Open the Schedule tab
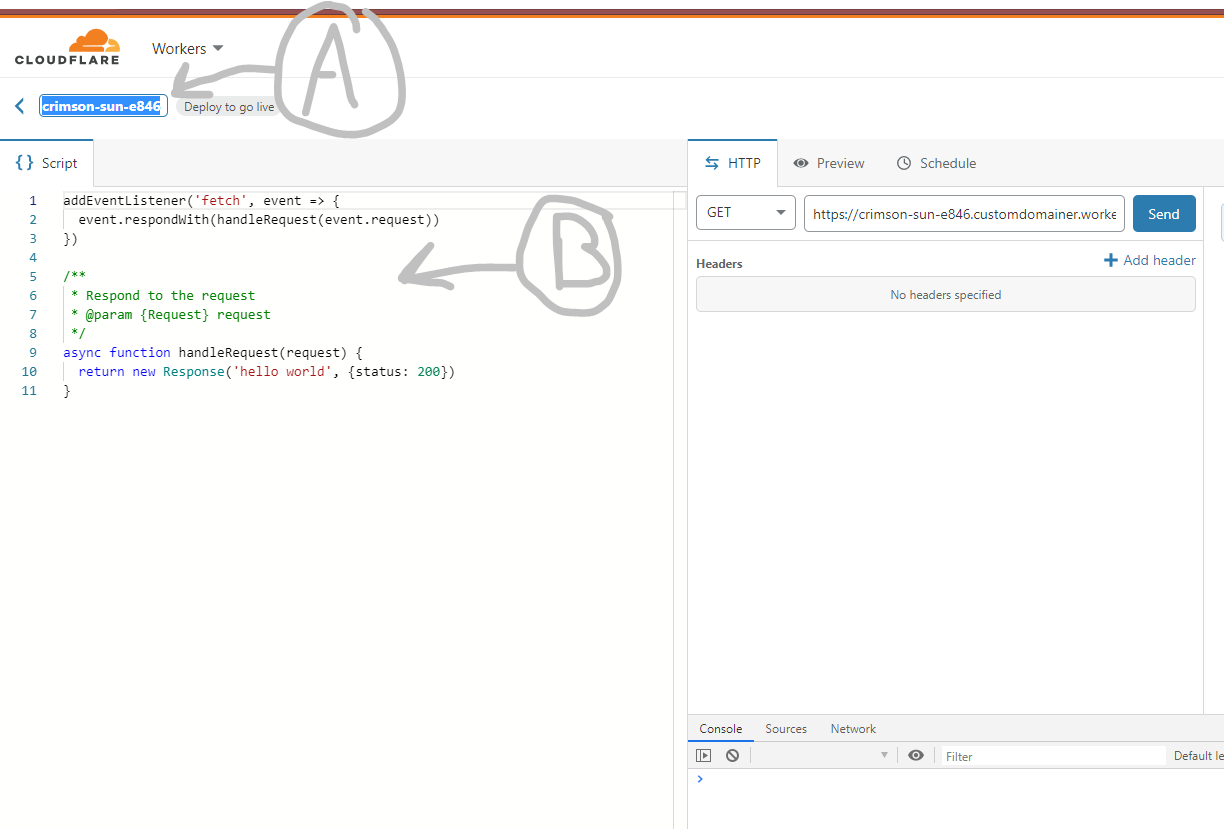Image resolution: width=1224 pixels, height=829 pixels. point(936,163)
